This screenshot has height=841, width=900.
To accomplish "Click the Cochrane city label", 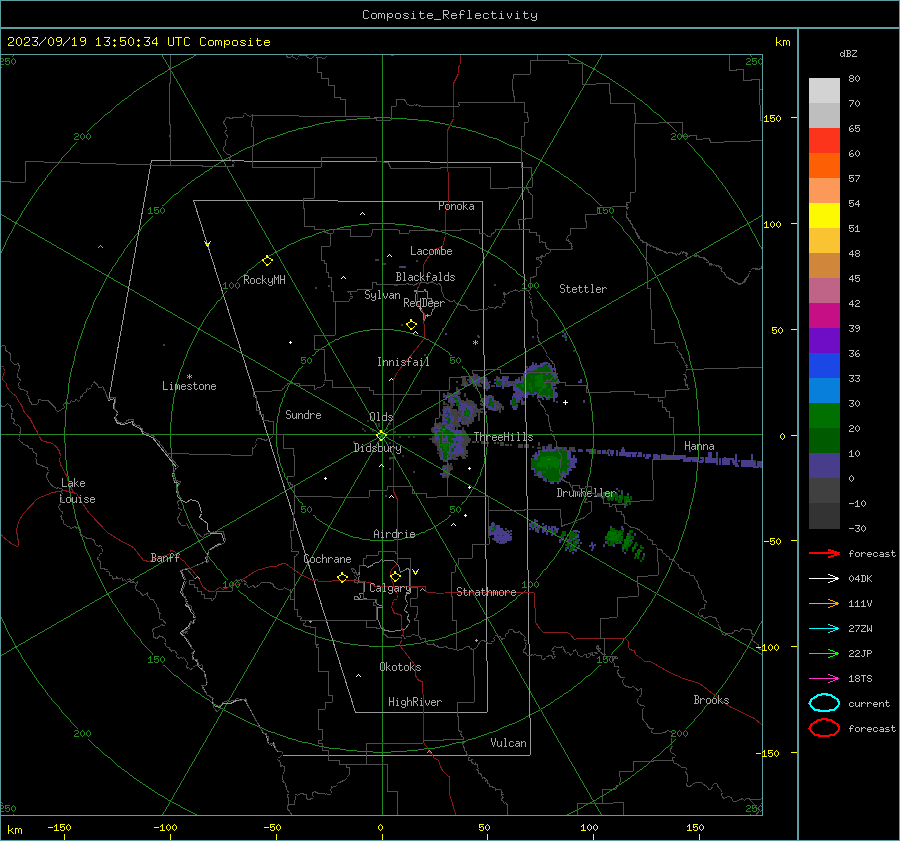I will (327, 559).
